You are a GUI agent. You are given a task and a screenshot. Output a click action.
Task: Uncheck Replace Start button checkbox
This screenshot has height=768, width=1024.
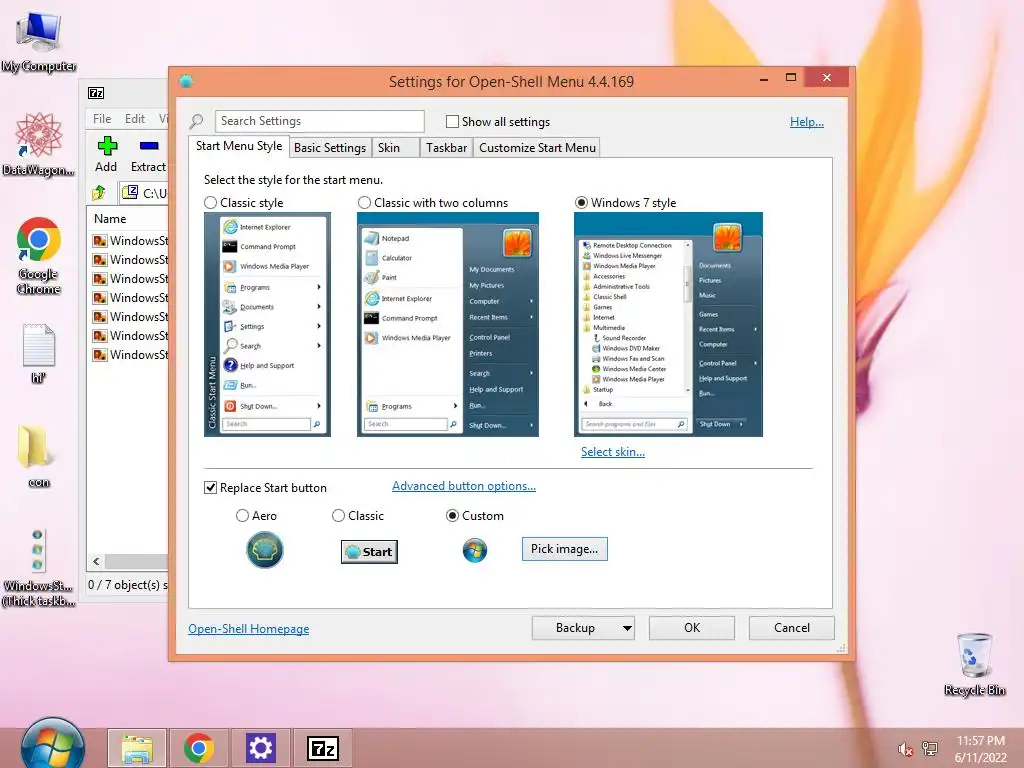coord(210,488)
